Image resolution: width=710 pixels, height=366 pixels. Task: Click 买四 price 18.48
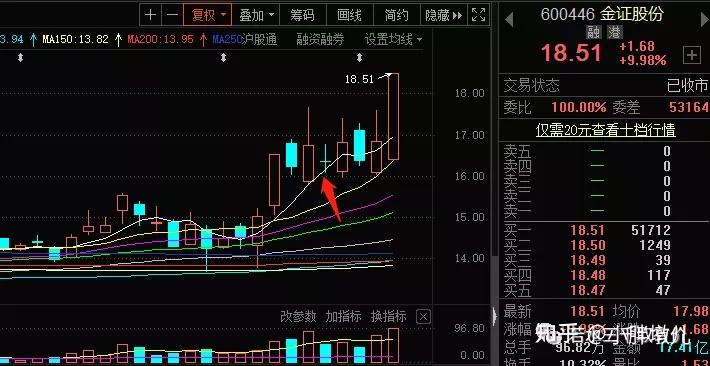click(x=587, y=275)
